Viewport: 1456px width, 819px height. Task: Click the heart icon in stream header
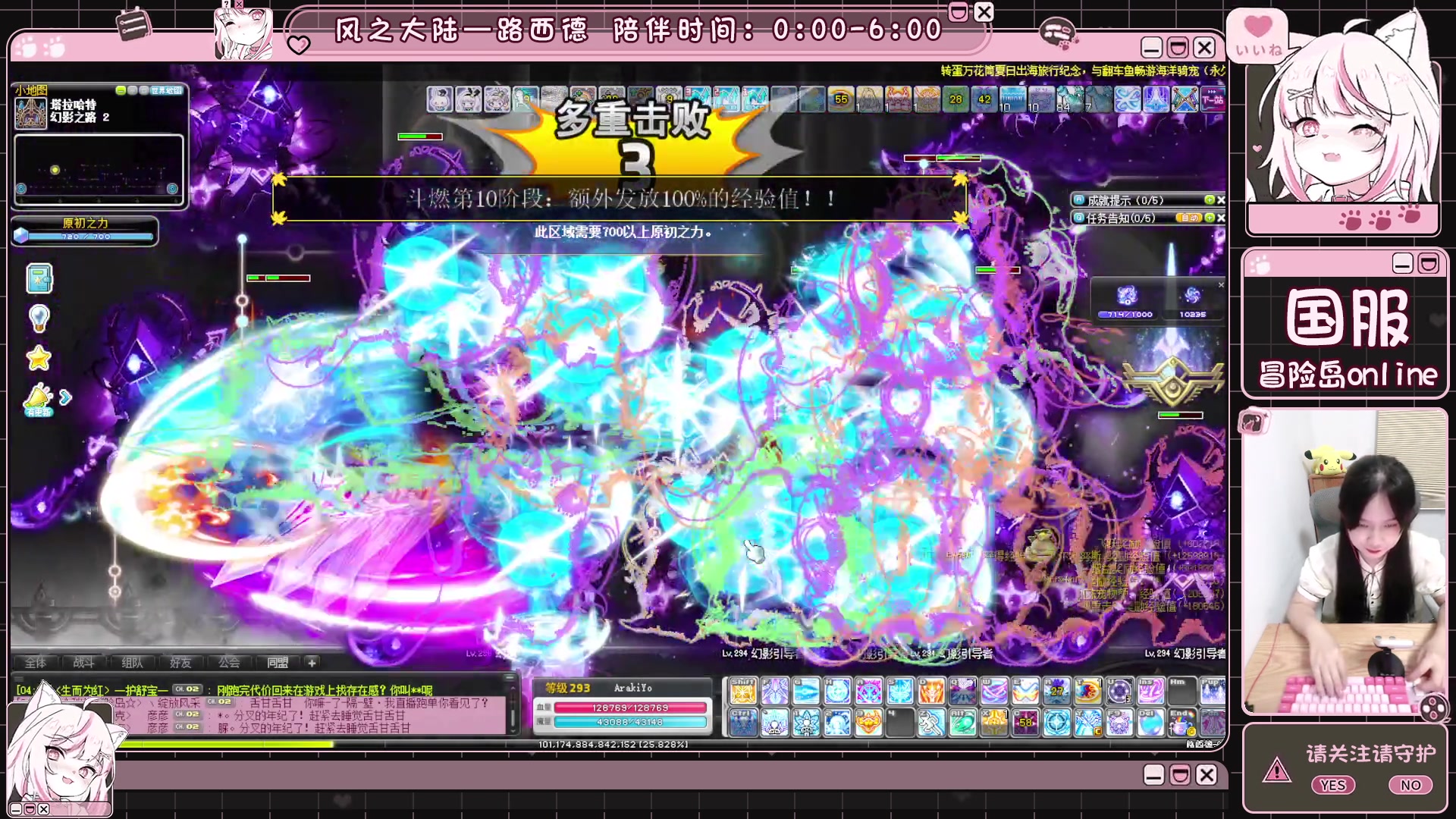(x=299, y=45)
